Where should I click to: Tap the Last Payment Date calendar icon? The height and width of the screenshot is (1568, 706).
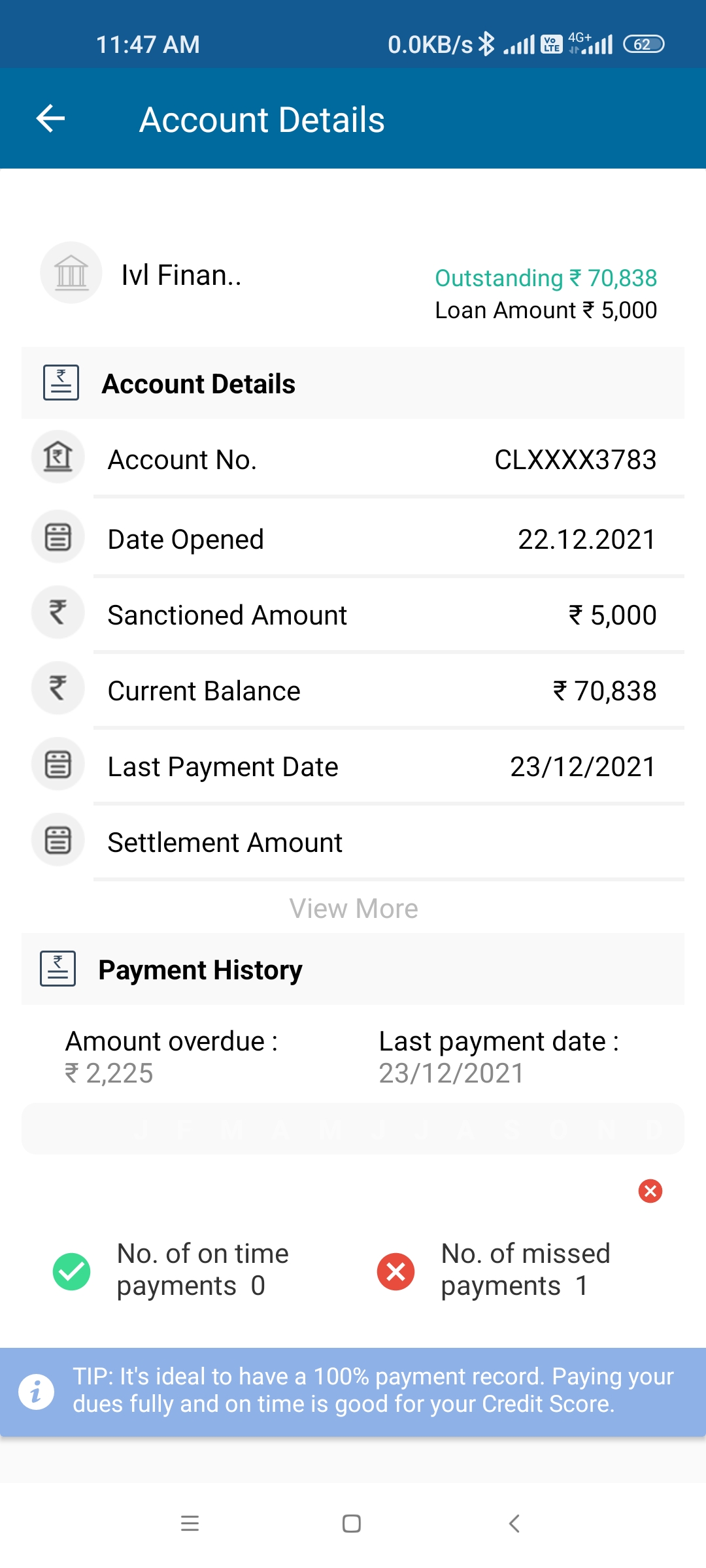[x=58, y=764]
